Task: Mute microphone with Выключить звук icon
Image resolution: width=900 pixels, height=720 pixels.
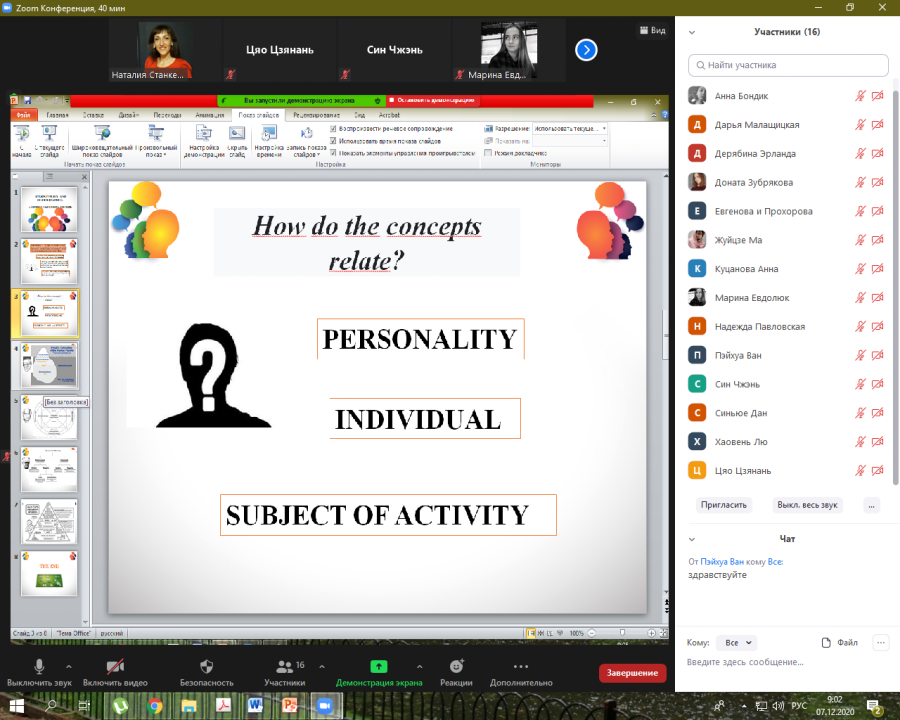Action: coord(39,667)
